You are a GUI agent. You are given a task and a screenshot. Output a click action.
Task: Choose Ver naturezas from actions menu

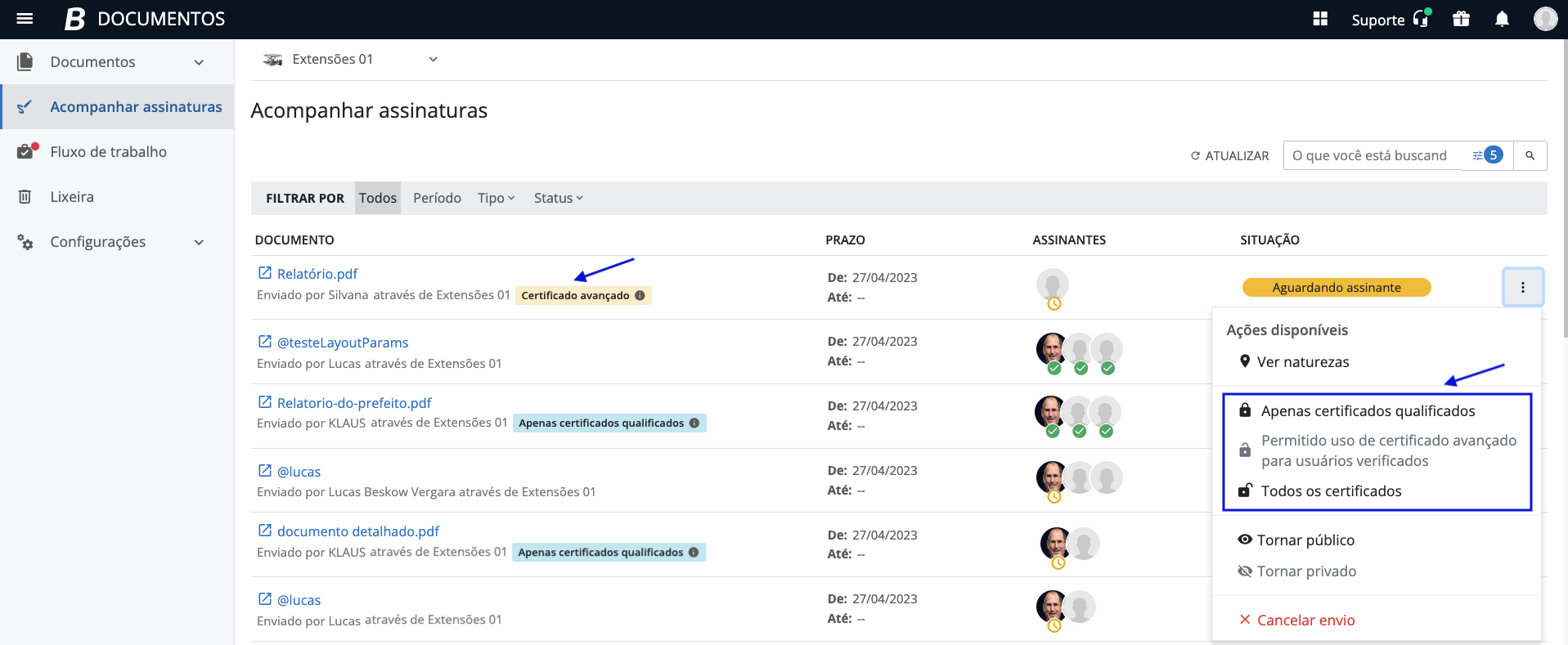(1302, 362)
